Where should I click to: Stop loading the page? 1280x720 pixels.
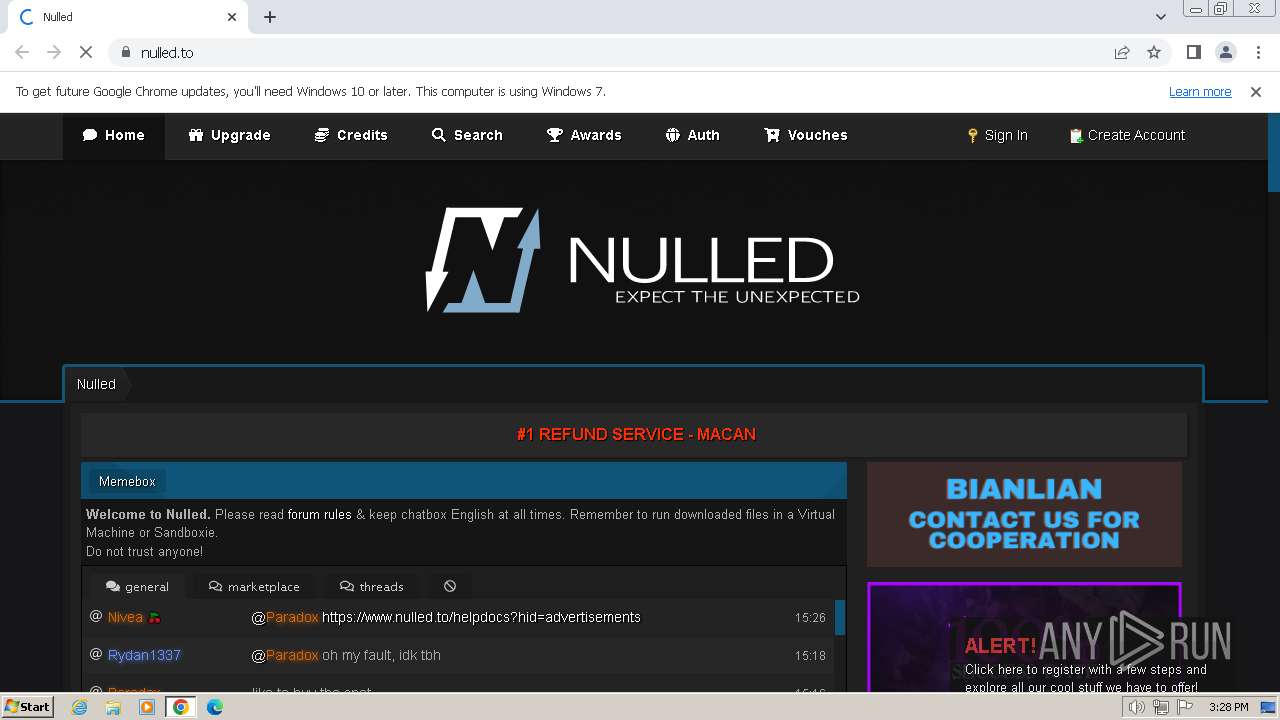pos(86,52)
